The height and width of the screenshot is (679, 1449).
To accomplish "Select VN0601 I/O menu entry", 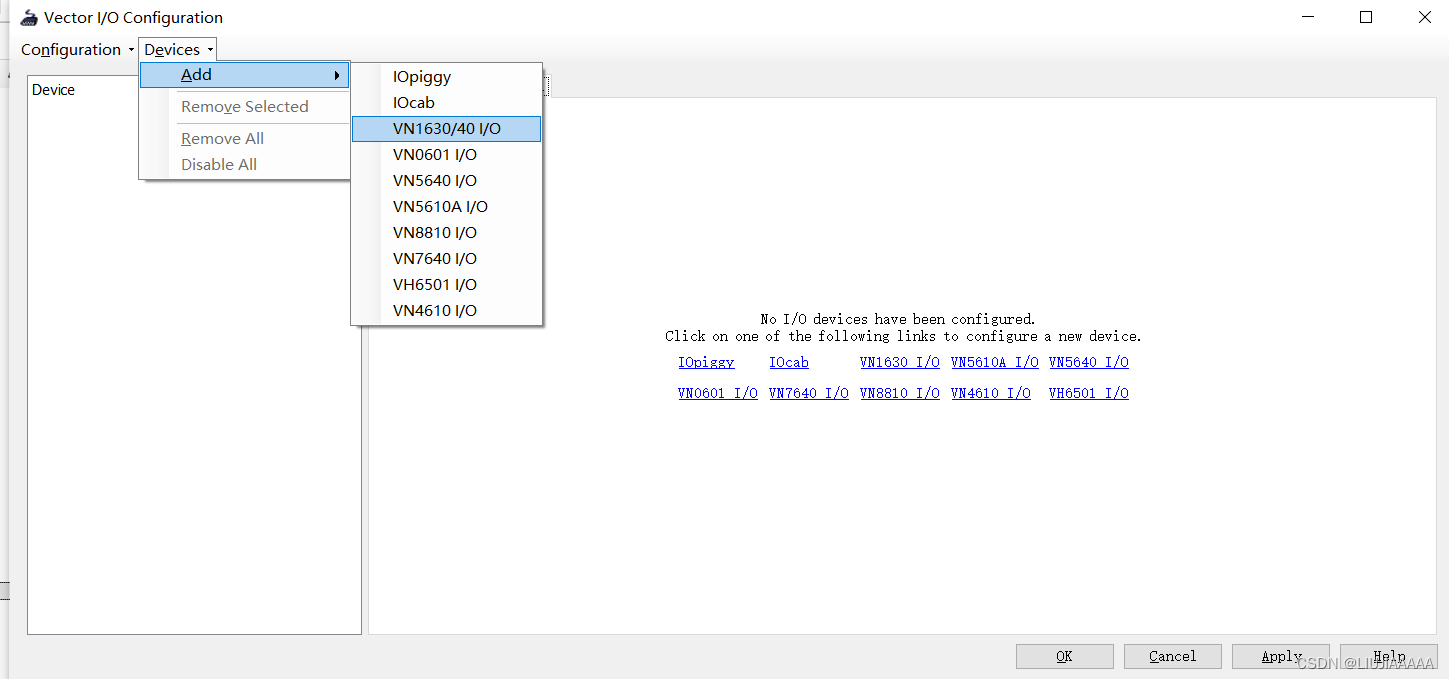I will coord(446,155).
